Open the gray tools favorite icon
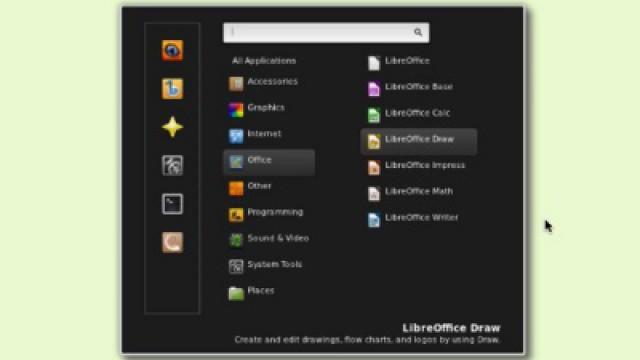Viewport: 640px width, 360px height. 172,165
